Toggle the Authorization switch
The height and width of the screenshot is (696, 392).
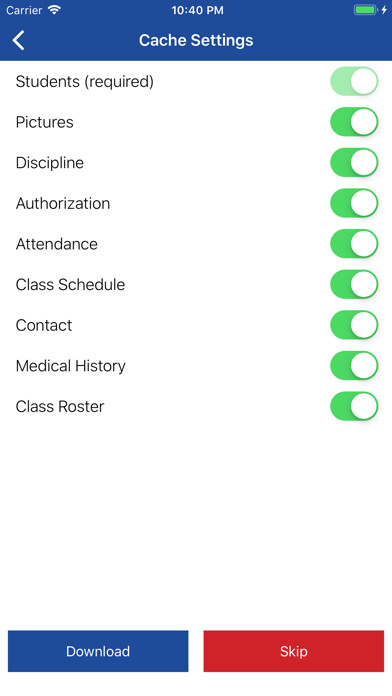354,203
